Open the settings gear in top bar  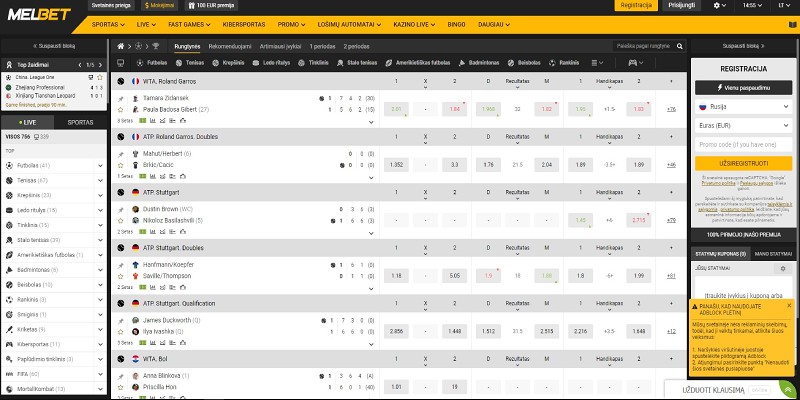[x=717, y=5]
